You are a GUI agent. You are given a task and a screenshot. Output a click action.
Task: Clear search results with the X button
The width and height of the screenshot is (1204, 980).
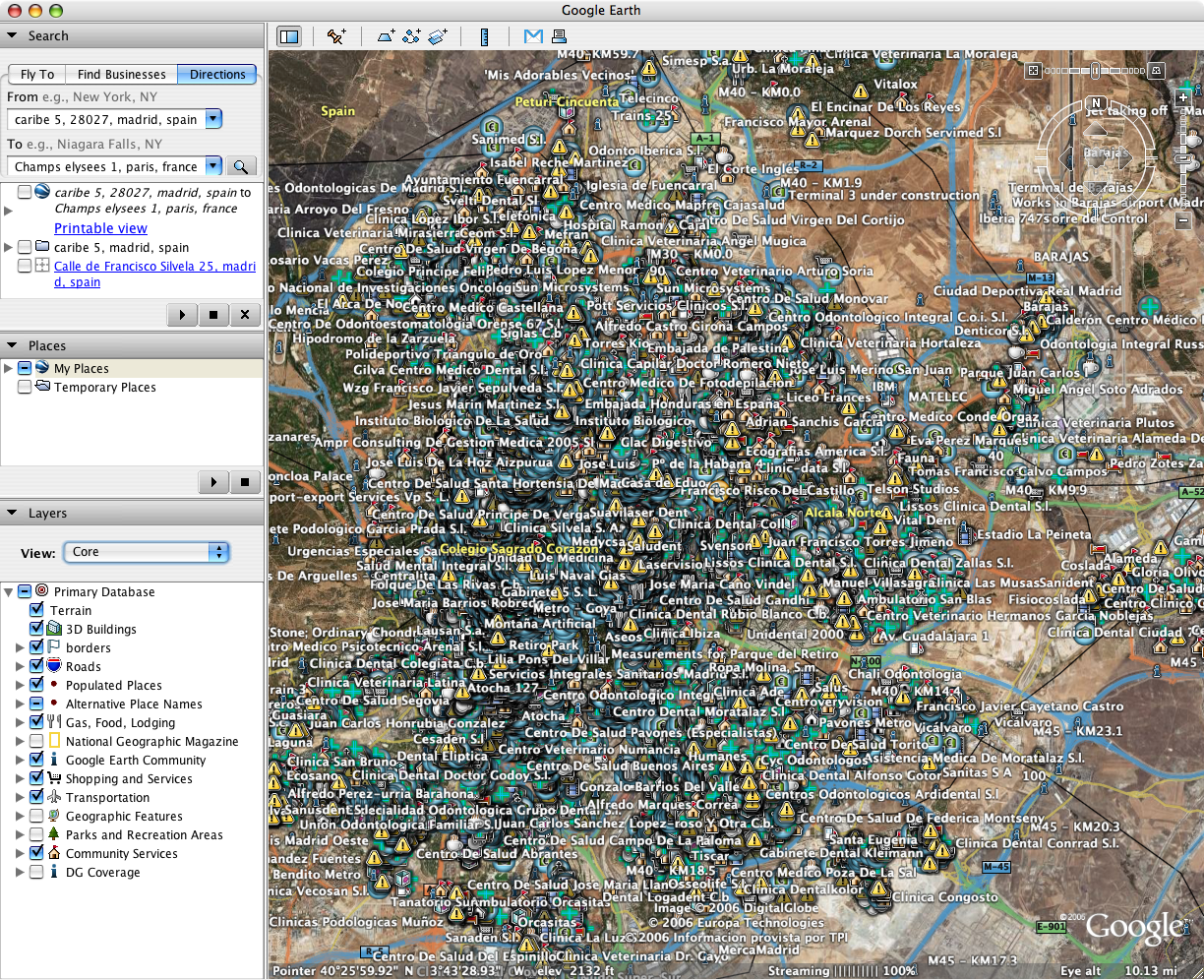tap(245, 315)
